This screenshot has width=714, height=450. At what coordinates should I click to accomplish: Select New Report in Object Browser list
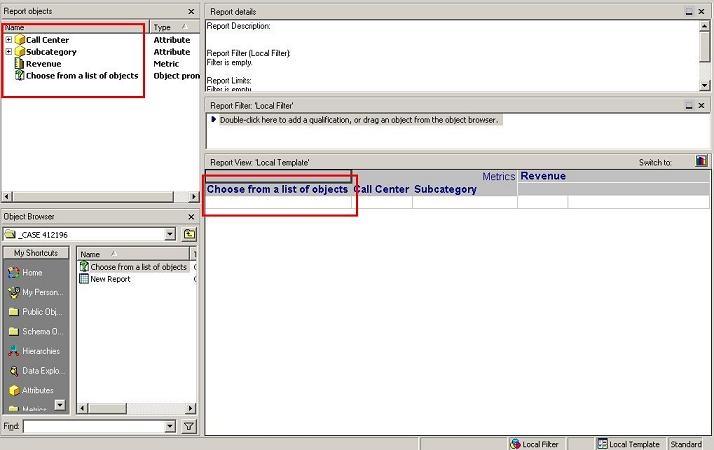(x=110, y=279)
